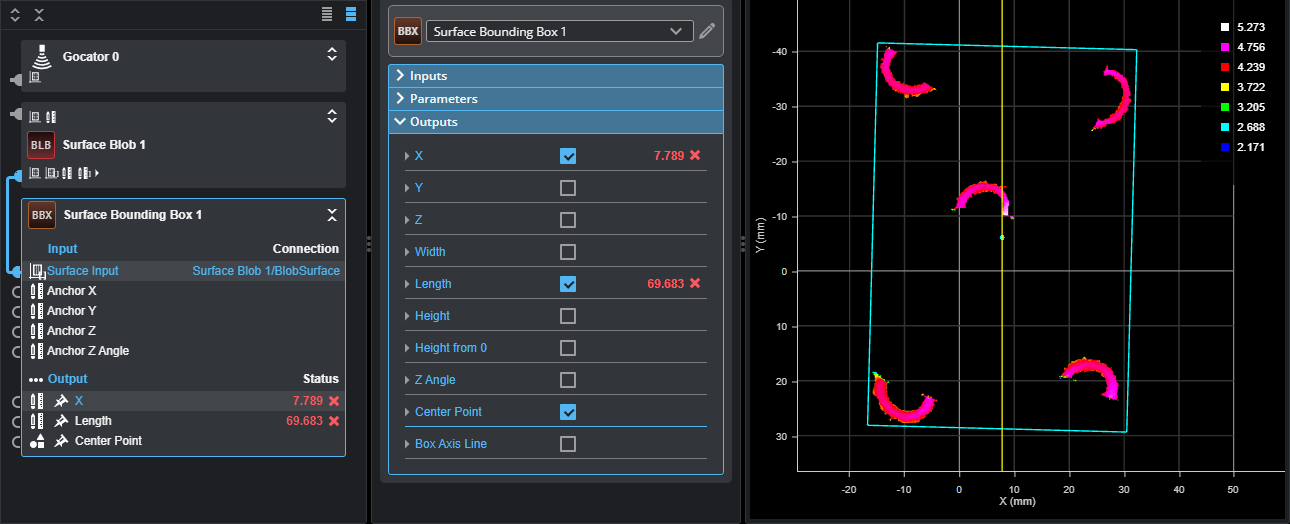
Task: Collapse the Surface Bounding Box 1 card
Action: point(332,215)
